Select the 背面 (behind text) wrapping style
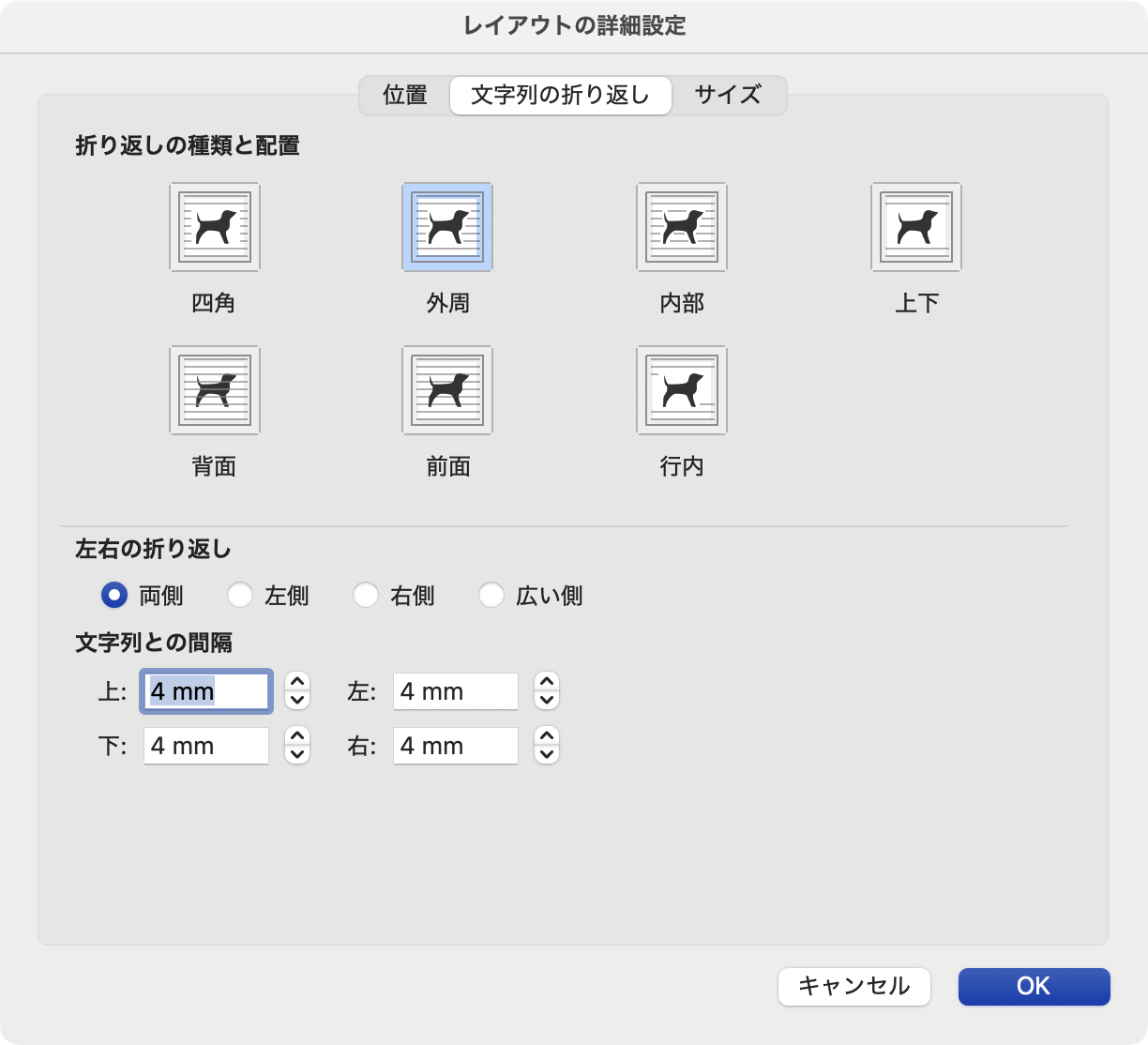 pos(214,390)
